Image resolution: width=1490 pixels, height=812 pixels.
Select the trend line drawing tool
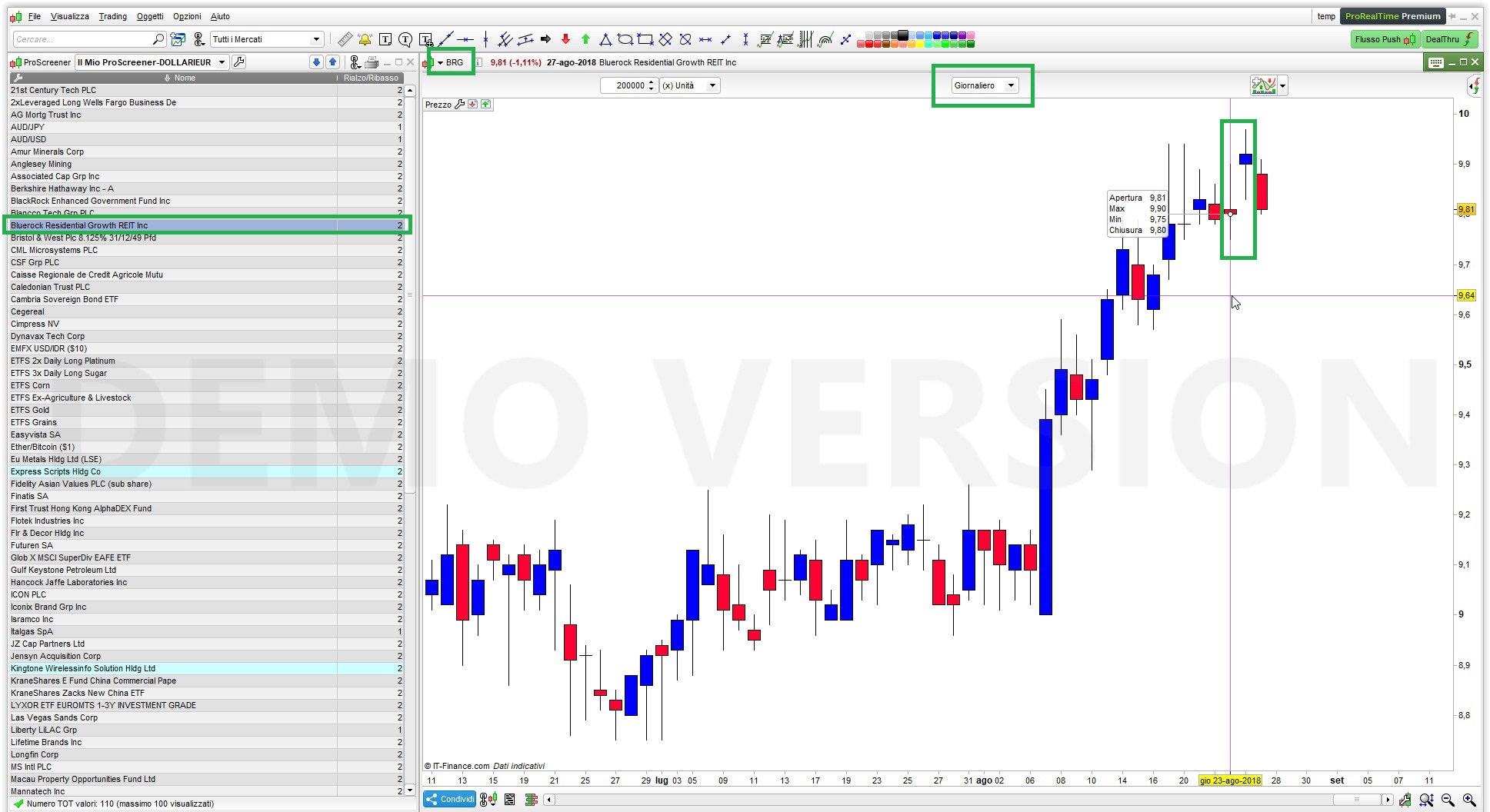[445, 39]
